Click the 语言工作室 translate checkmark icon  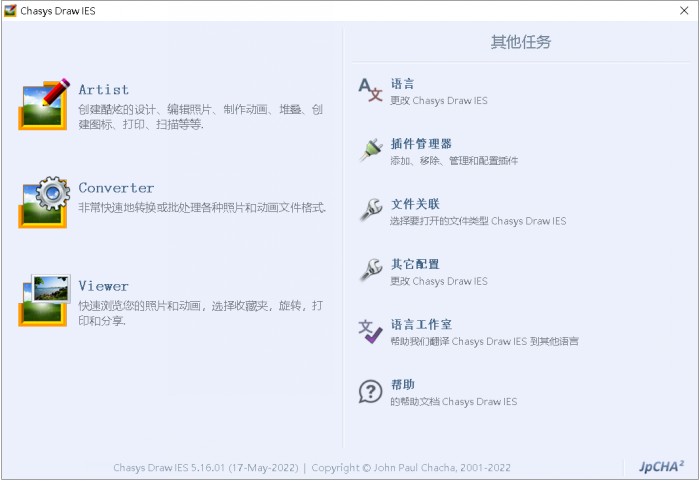pos(371,331)
